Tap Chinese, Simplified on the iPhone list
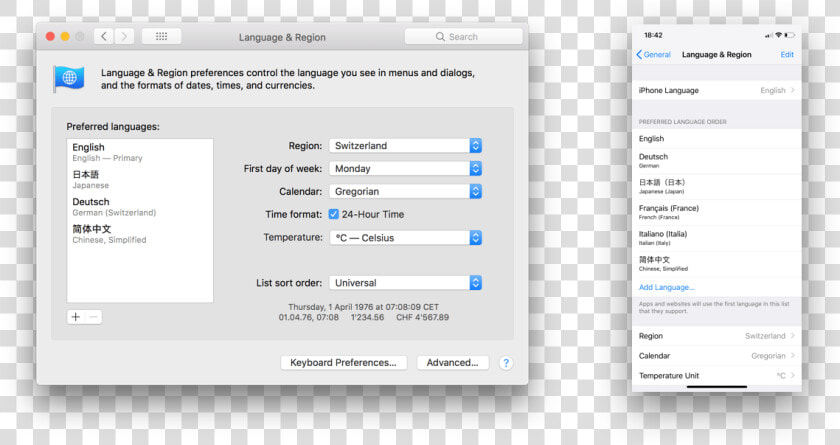This screenshot has width=840, height=445. click(717, 263)
